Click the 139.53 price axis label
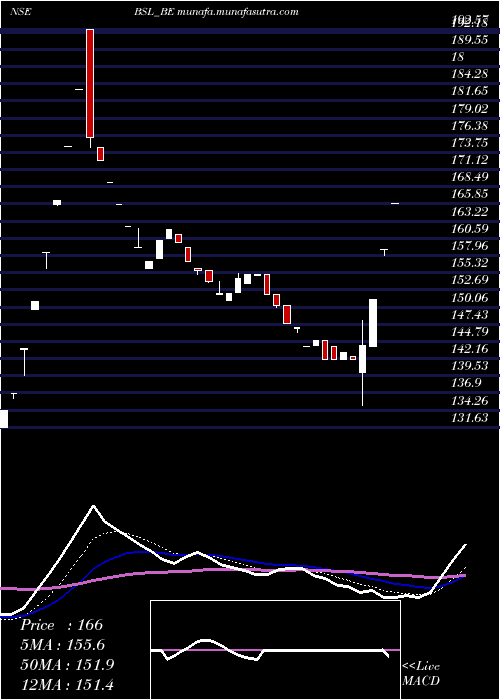500x700 pixels. pos(469,366)
